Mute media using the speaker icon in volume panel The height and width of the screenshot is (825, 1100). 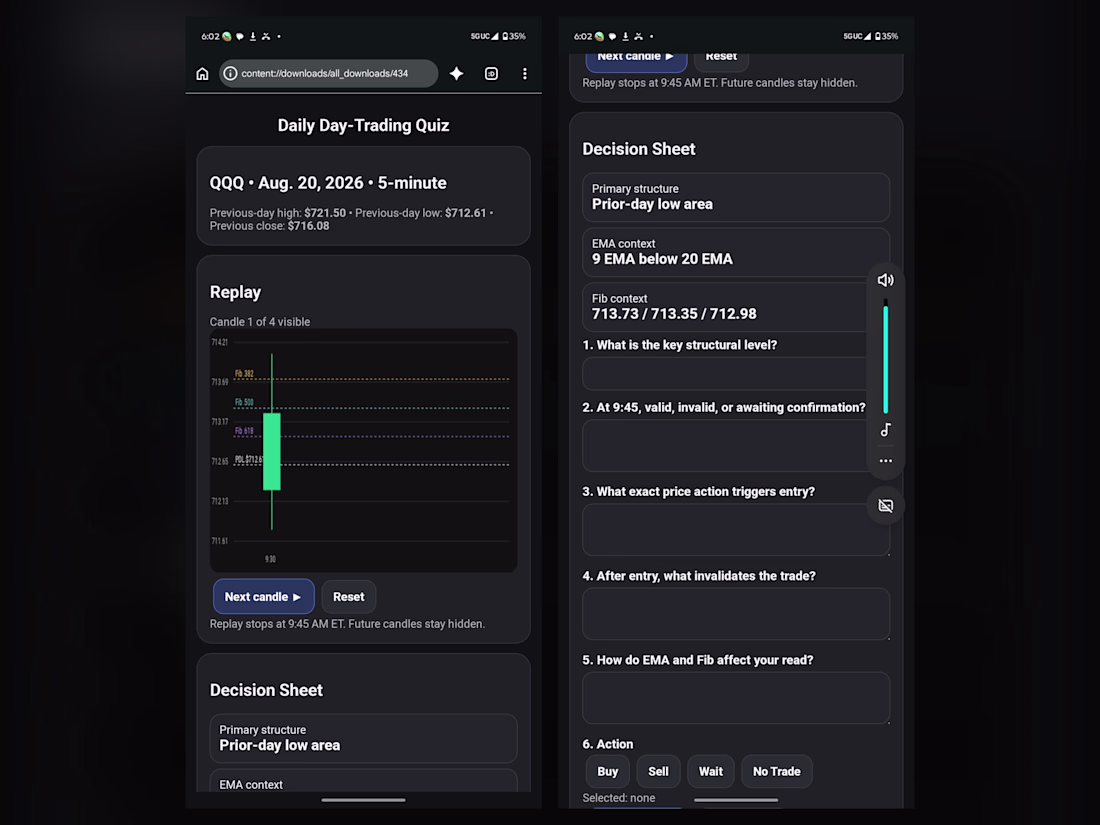click(885, 281)
